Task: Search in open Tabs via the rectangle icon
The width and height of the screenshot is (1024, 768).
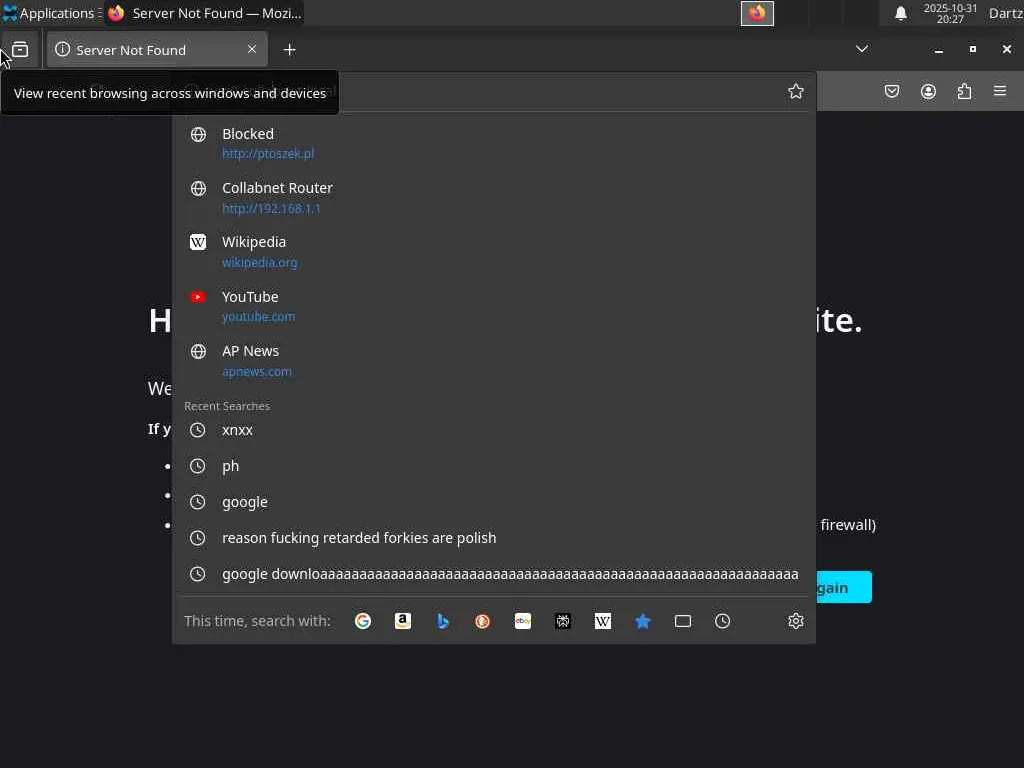Action: tap(682, 621)
